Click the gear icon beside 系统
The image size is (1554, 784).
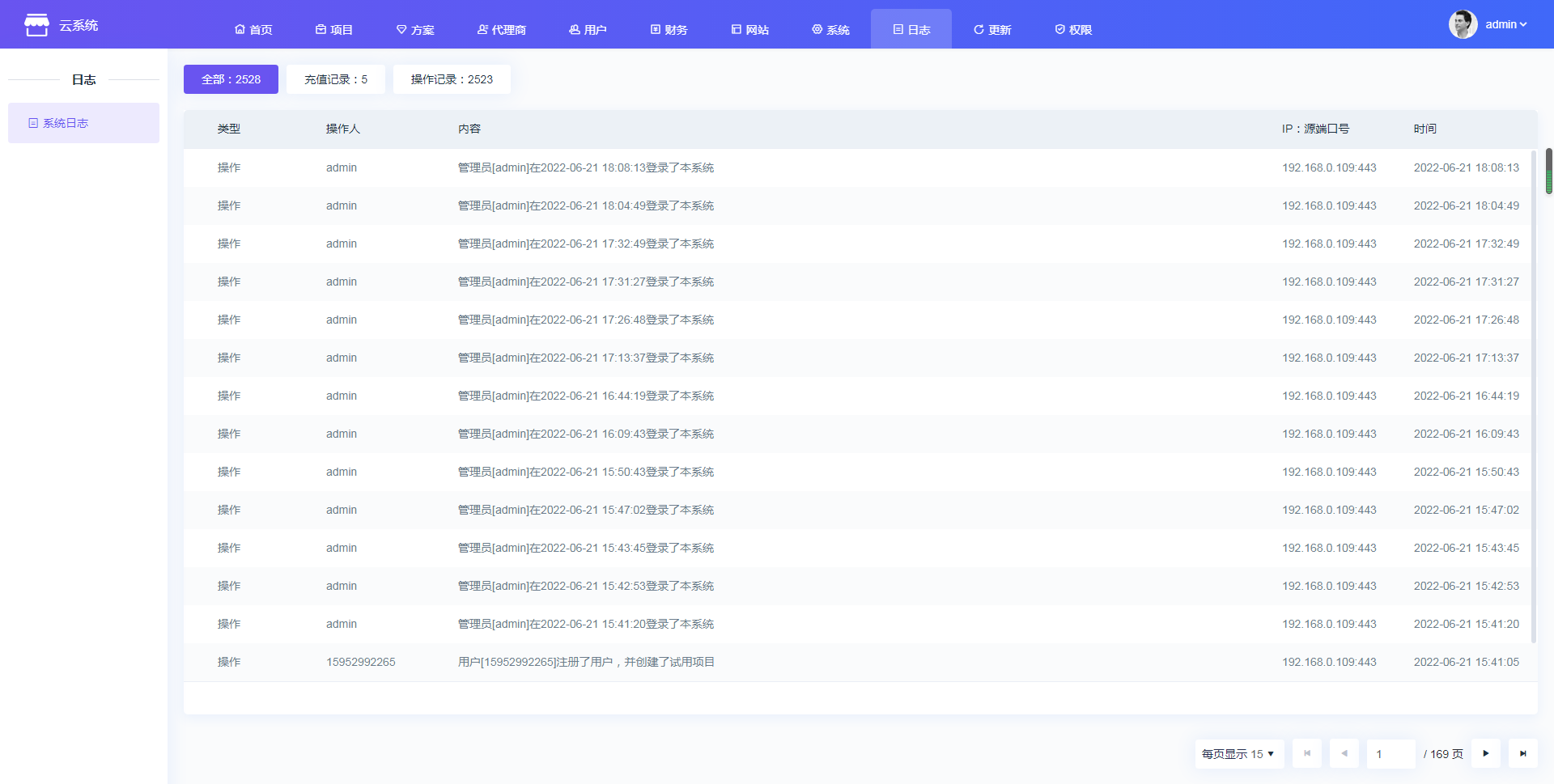pyautogui.click(x=817, y=30)
